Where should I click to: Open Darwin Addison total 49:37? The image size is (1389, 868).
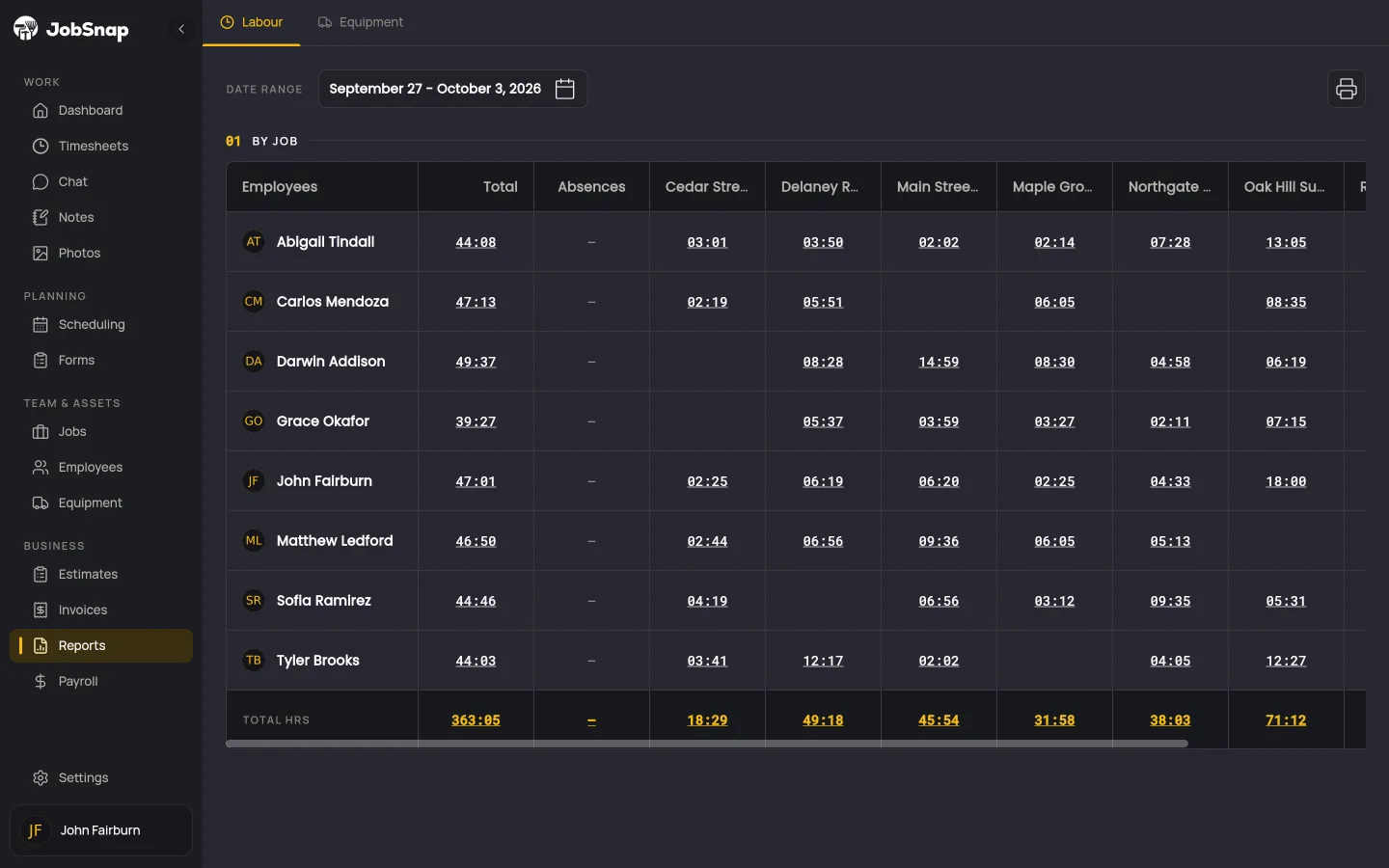(x=476, y=362)
